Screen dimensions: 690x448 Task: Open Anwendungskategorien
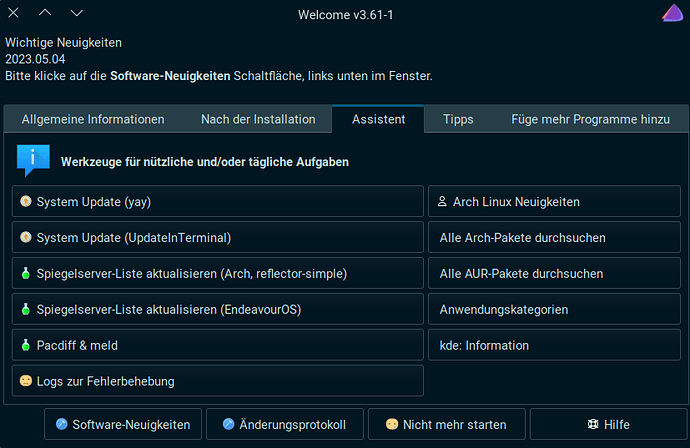click(x=554, y=309)
